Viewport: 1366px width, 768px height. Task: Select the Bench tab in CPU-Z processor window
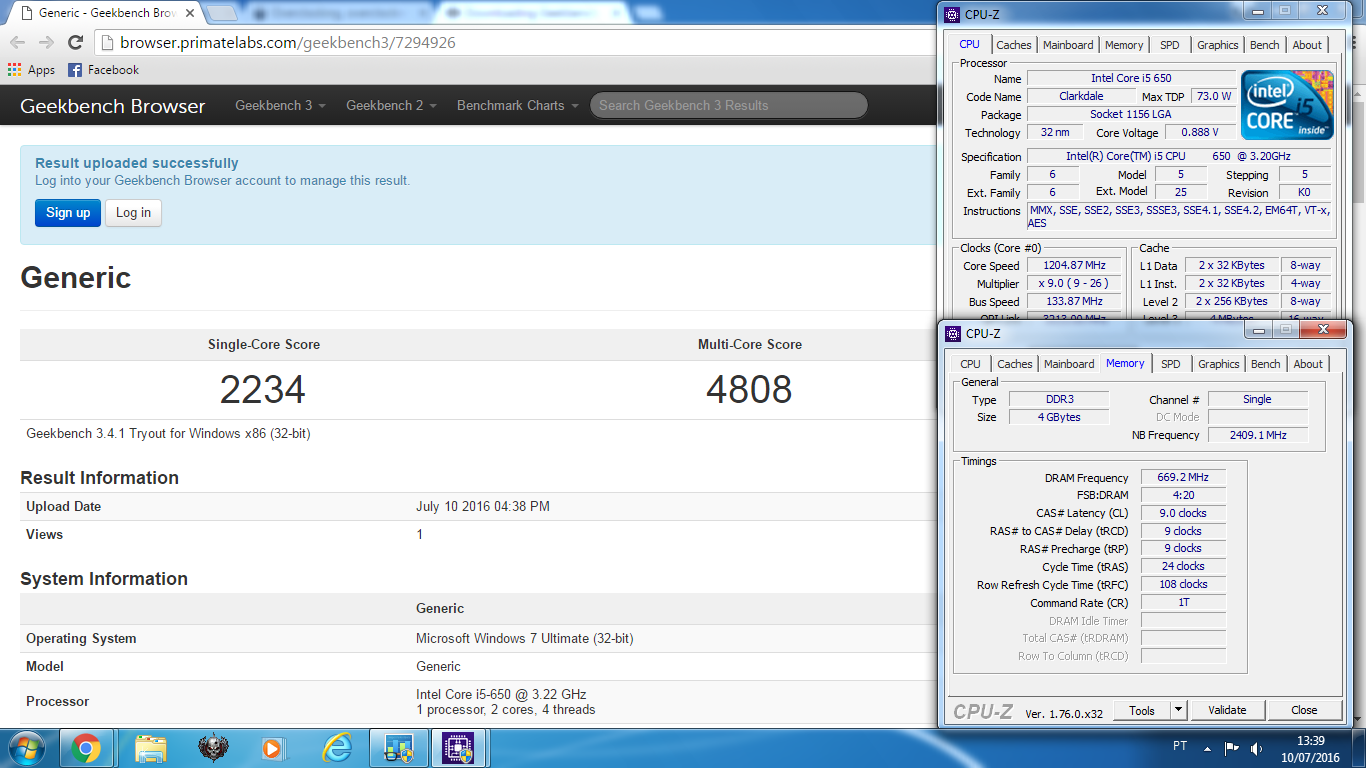[x=1264, y=45]
